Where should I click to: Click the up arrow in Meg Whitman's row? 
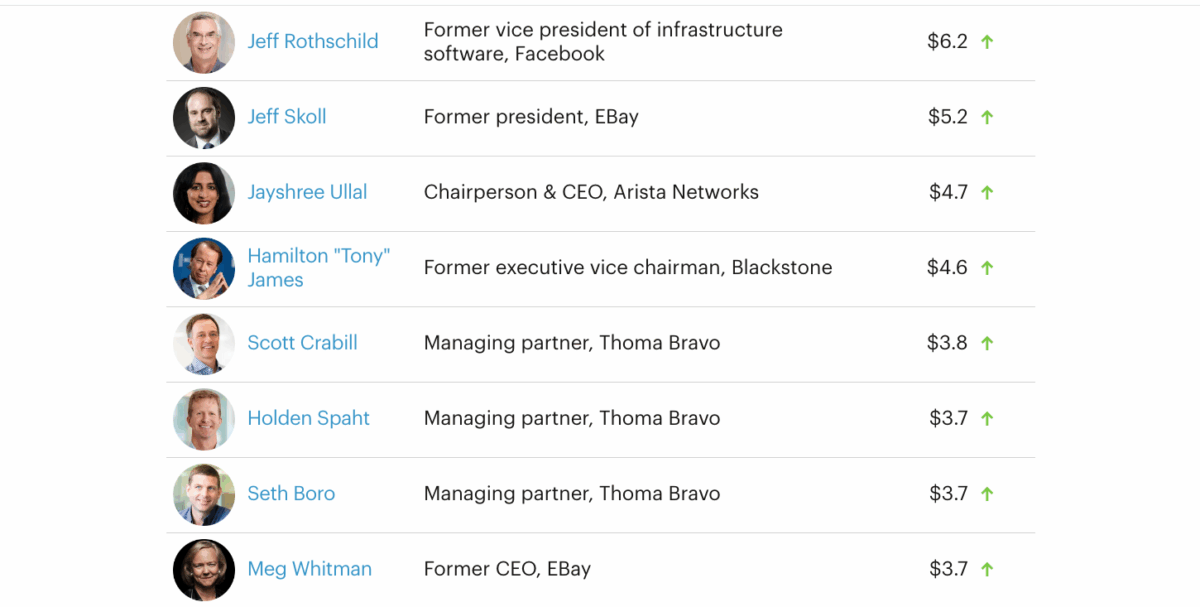(987, 570)
